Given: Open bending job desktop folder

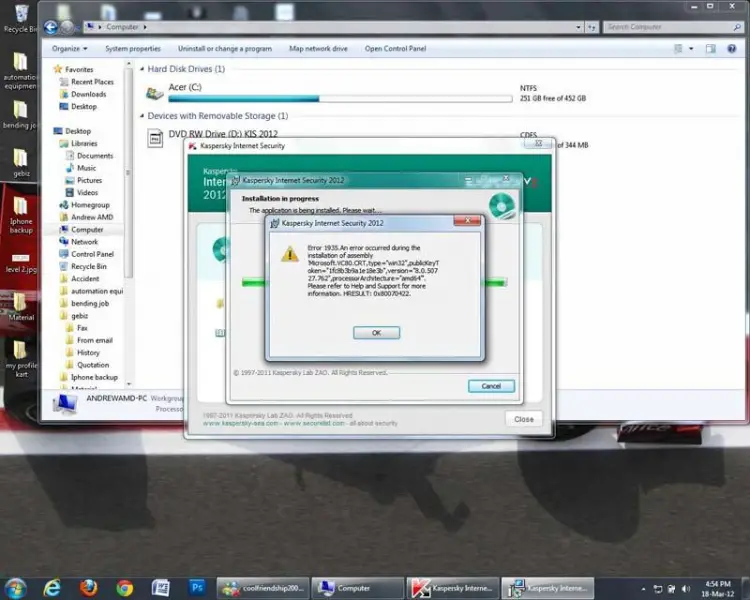Looking at the screenshot, I should (x=20, y=115).
